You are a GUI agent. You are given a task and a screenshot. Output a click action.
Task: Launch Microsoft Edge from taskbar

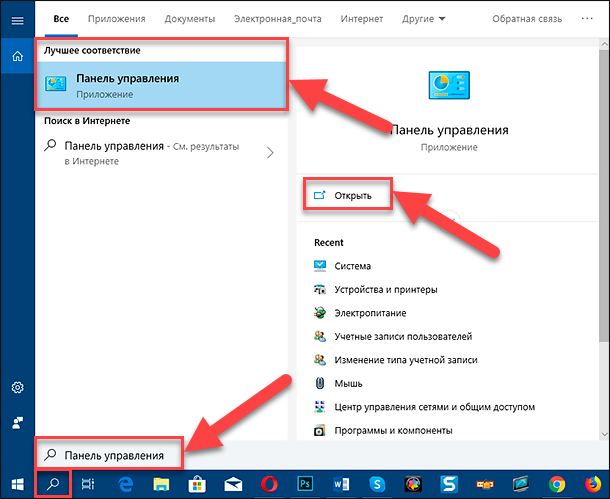pyautogui.click(x=125, y=484)
